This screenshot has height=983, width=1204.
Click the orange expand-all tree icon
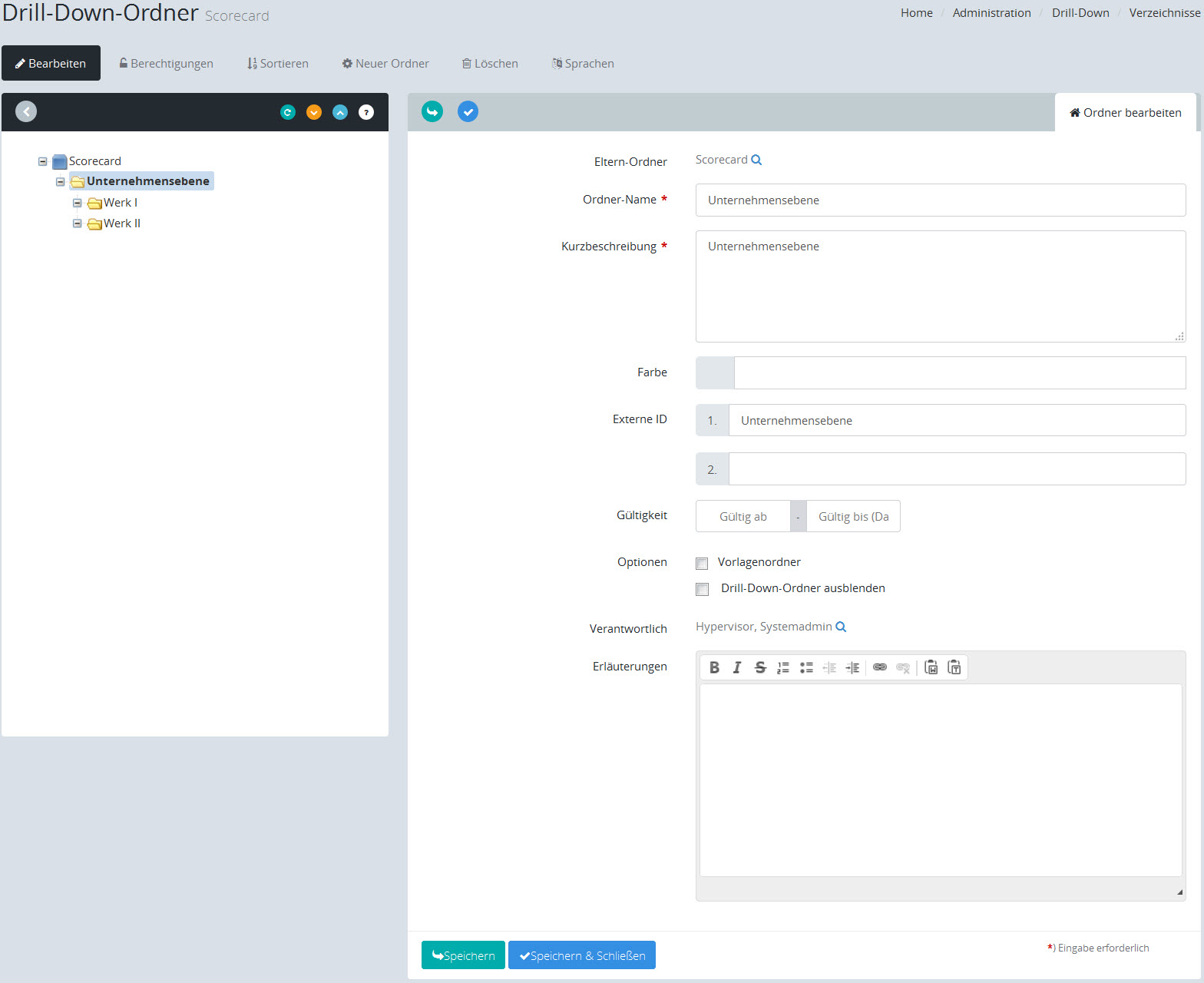pyautogui.click(x=314, y=112)
